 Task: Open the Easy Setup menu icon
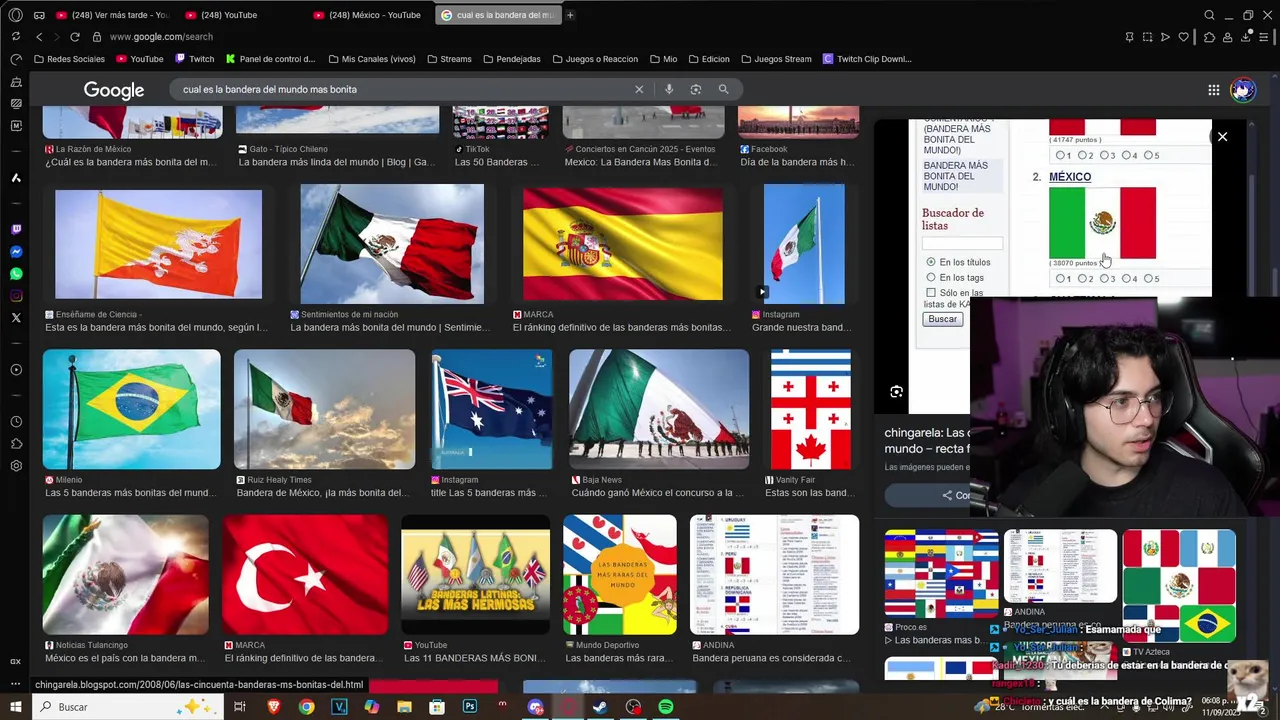tap(1266, 37)
